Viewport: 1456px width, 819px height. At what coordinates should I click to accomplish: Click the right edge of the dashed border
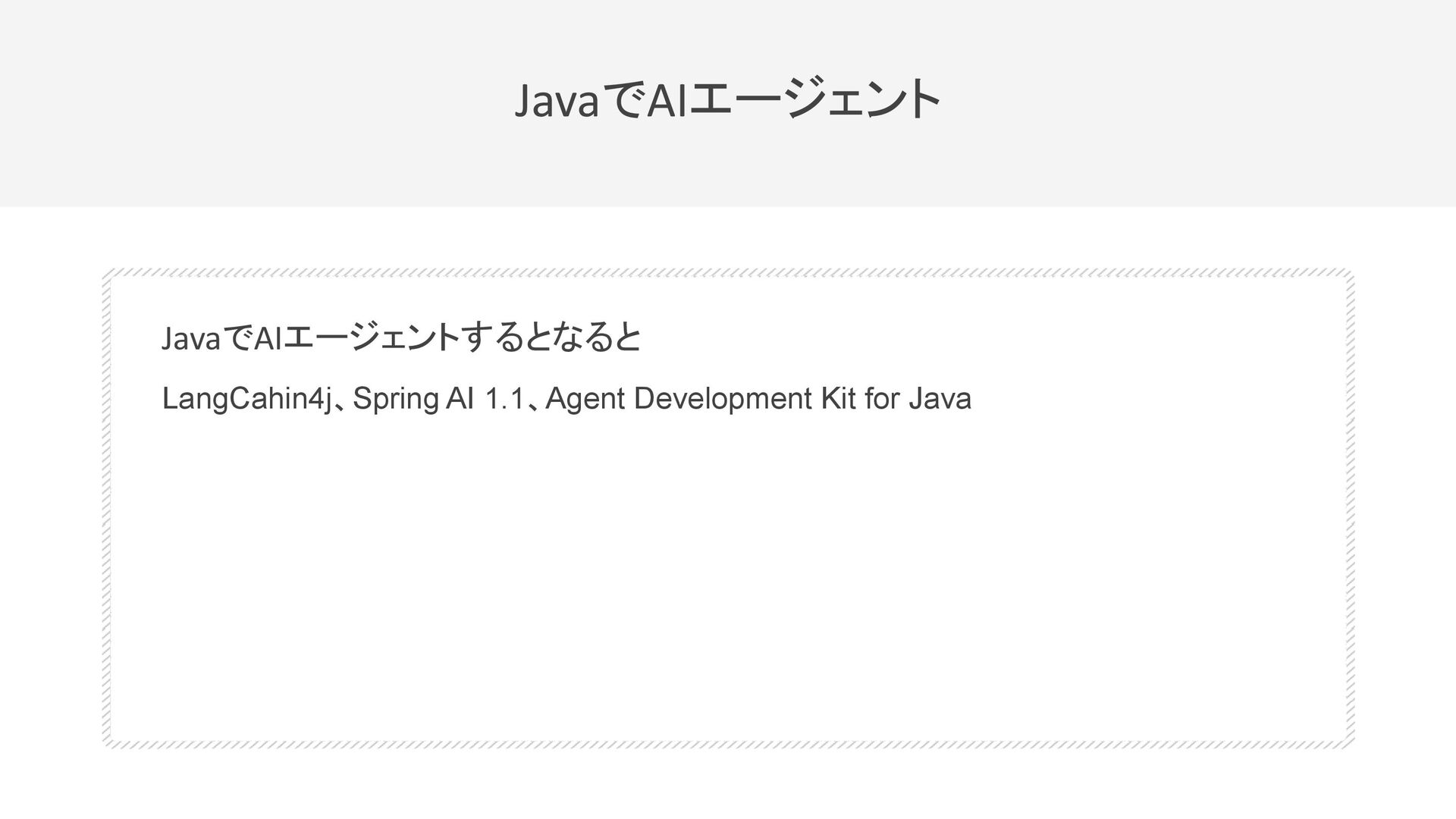tap(1350, 508)
